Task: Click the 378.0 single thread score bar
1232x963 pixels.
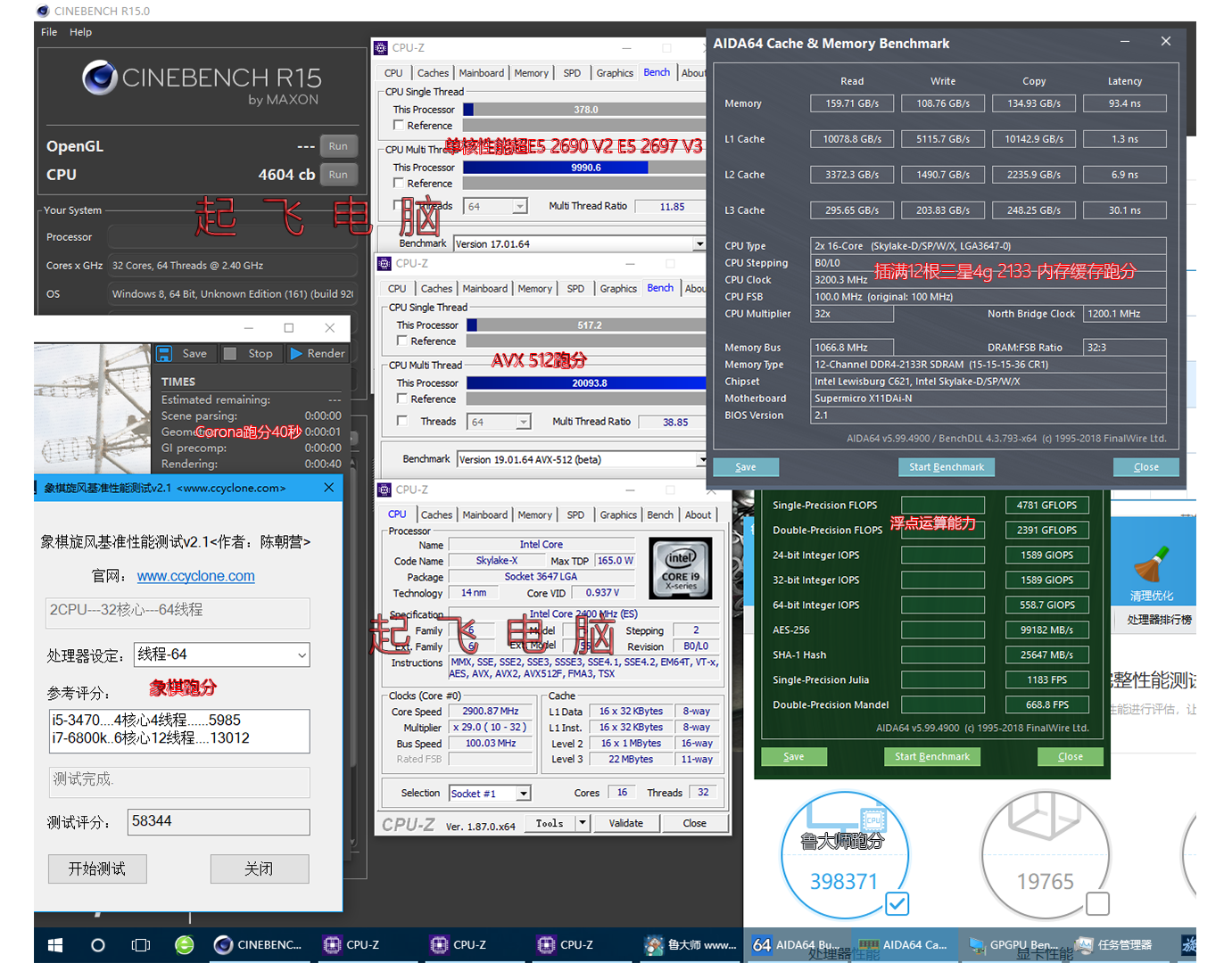Action: tap(585, 110)
